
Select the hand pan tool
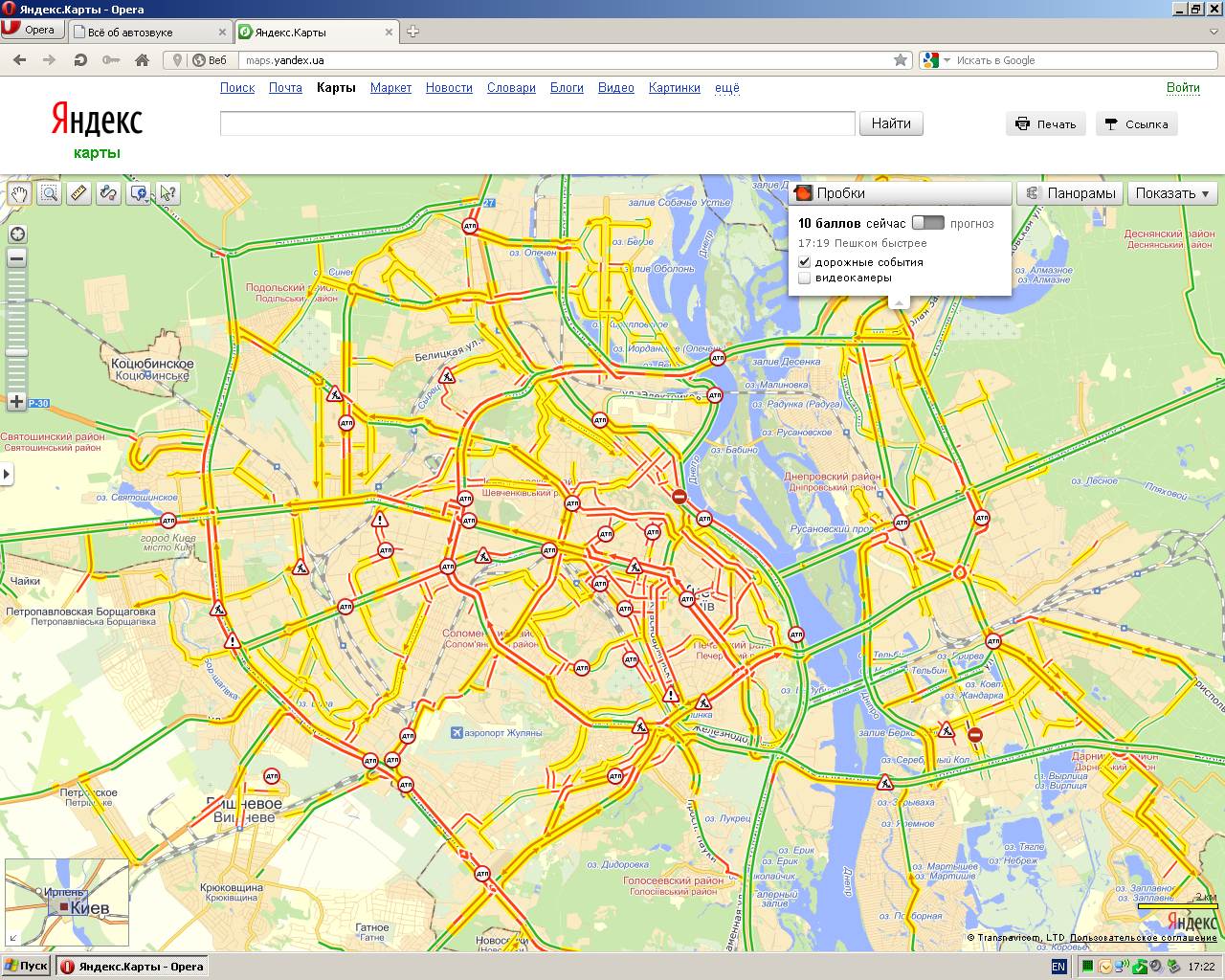click(x=19, y=193)
